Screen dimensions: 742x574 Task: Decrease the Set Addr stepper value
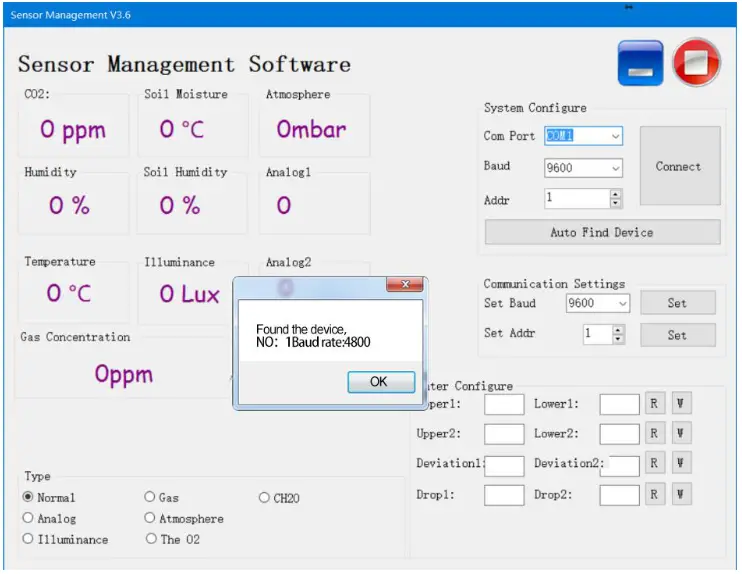tap(618, 339)
